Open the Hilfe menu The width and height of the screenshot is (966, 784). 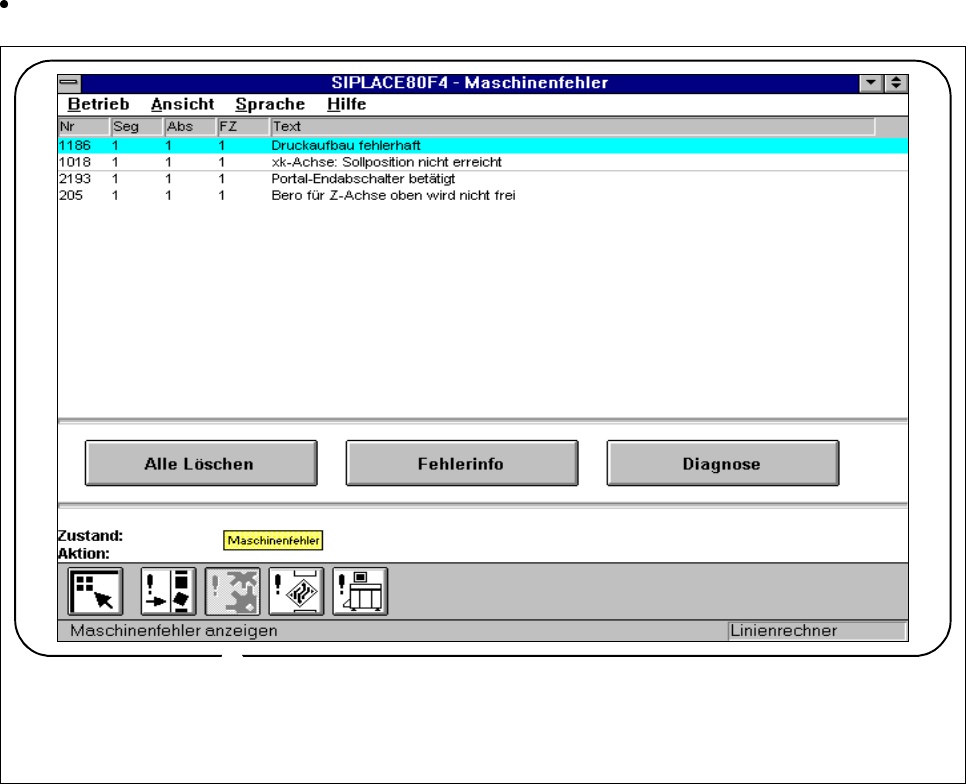click(x=346, y=104)
